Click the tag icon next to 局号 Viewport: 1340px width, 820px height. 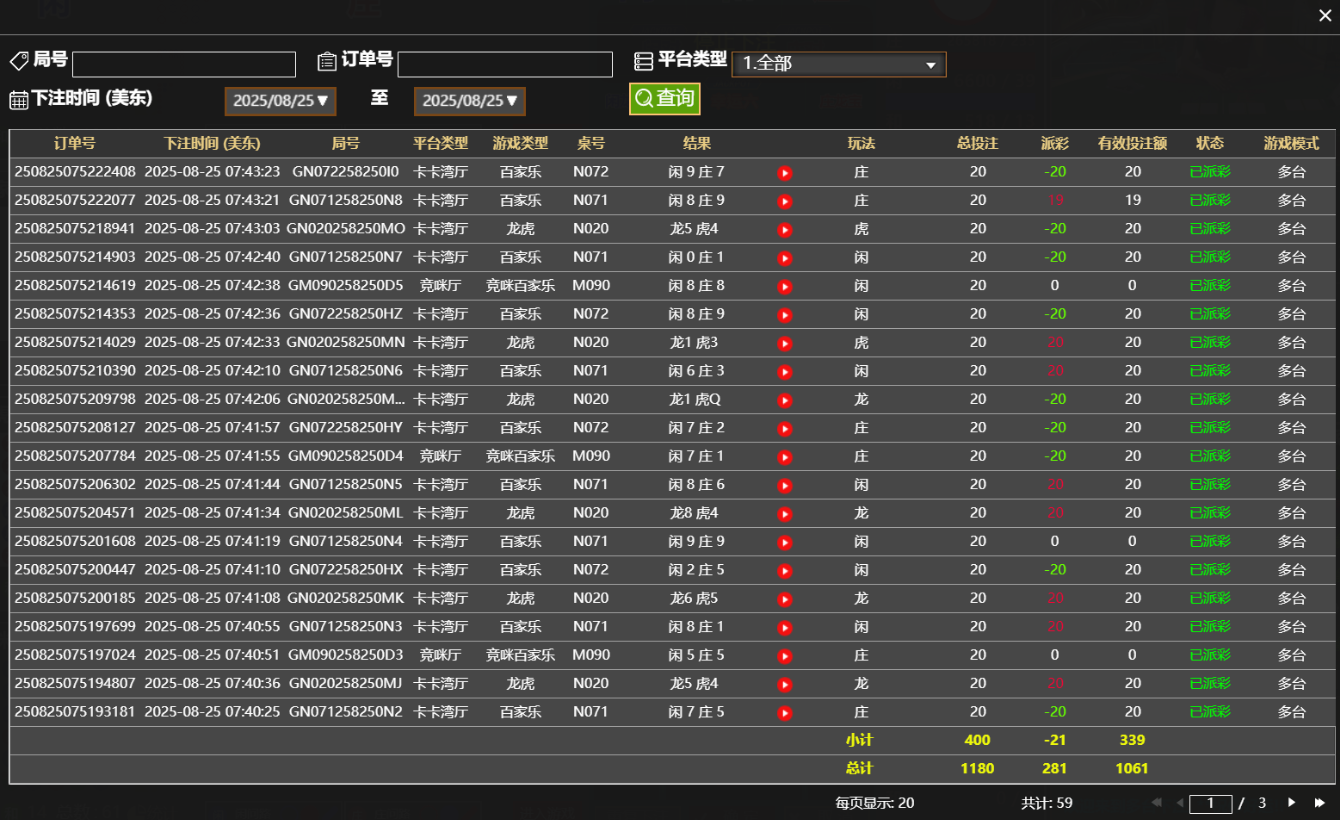click(x=17, y=60)
